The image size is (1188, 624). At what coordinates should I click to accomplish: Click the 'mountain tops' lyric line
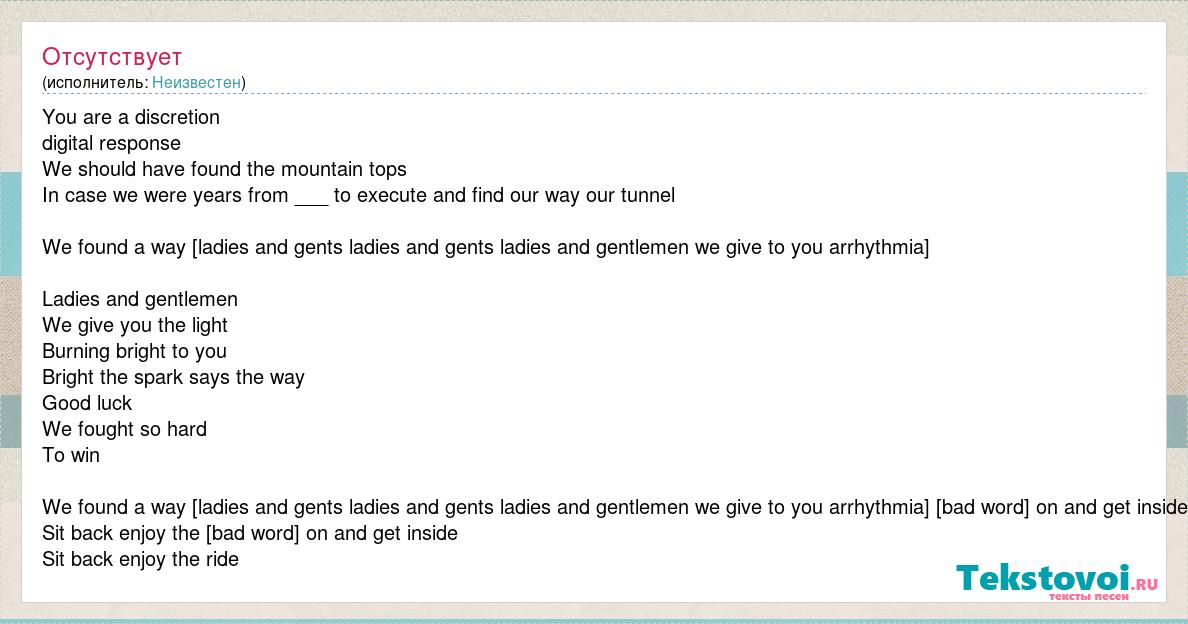pyautogui.click(x=224, y=169)
